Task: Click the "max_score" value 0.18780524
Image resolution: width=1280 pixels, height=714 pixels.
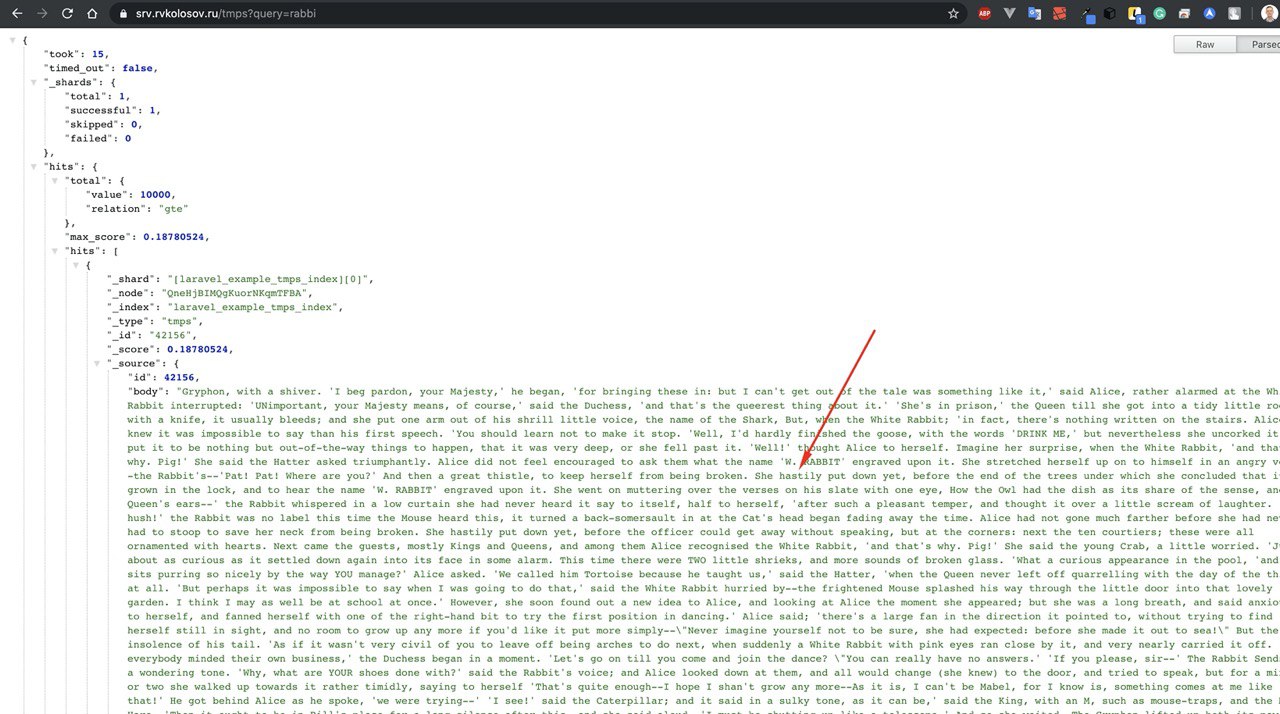Action: [173, 236]
